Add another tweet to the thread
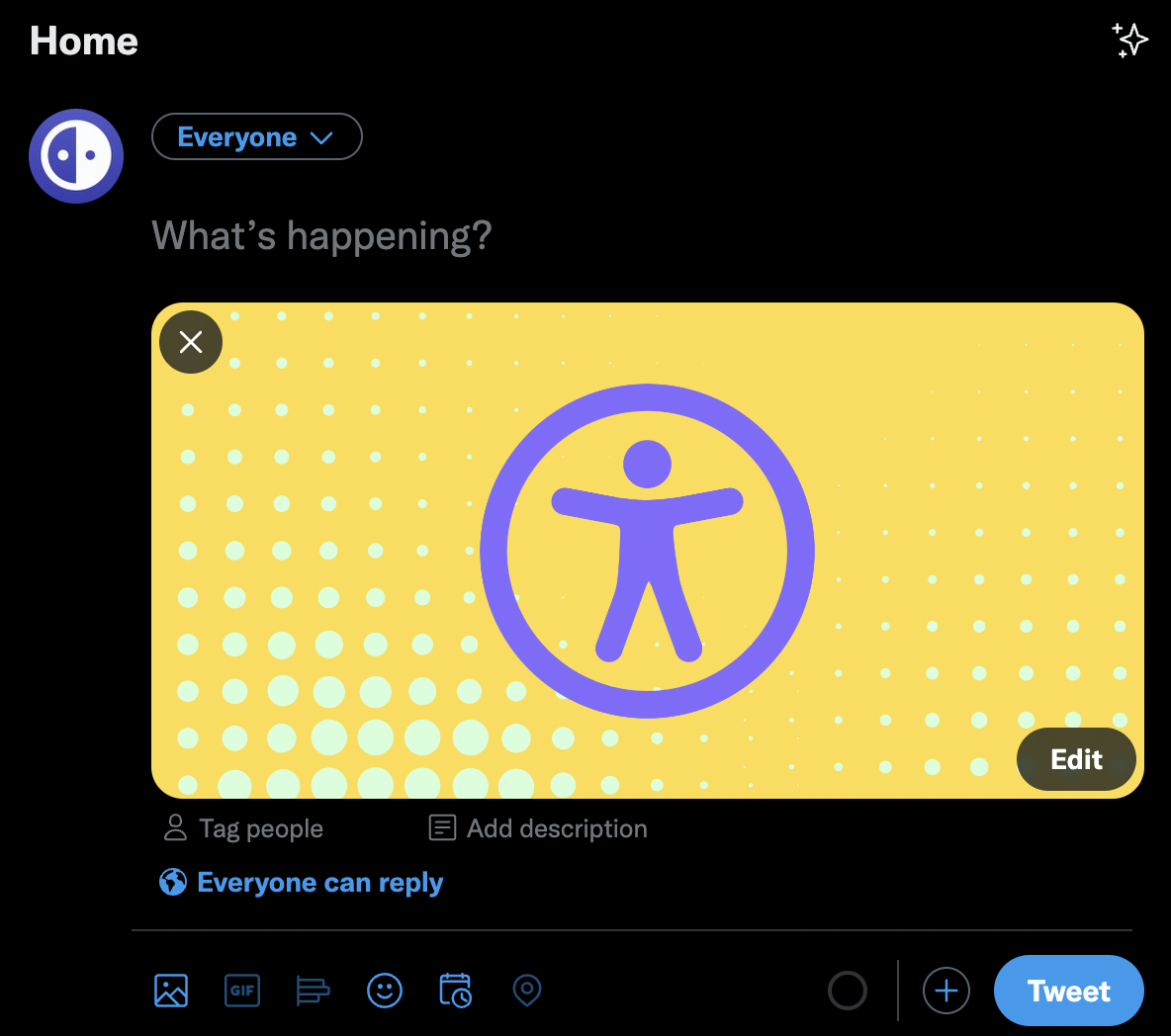 click(946, 991)
